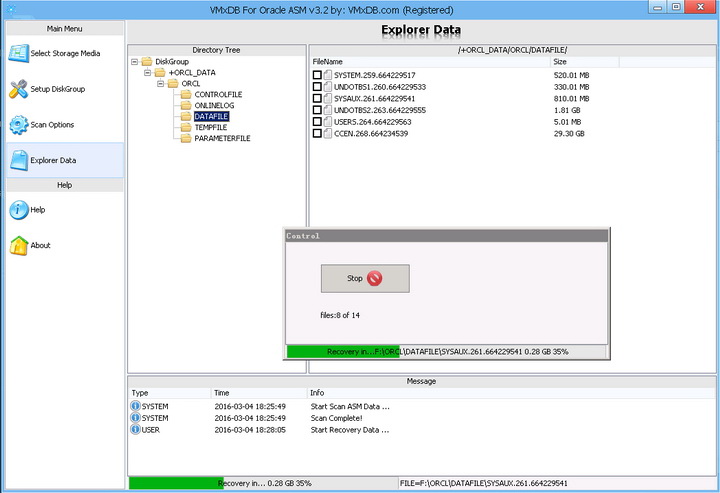Click info icon of Start Scan ASM Data message
720x493 pixels.
(135, 406)
